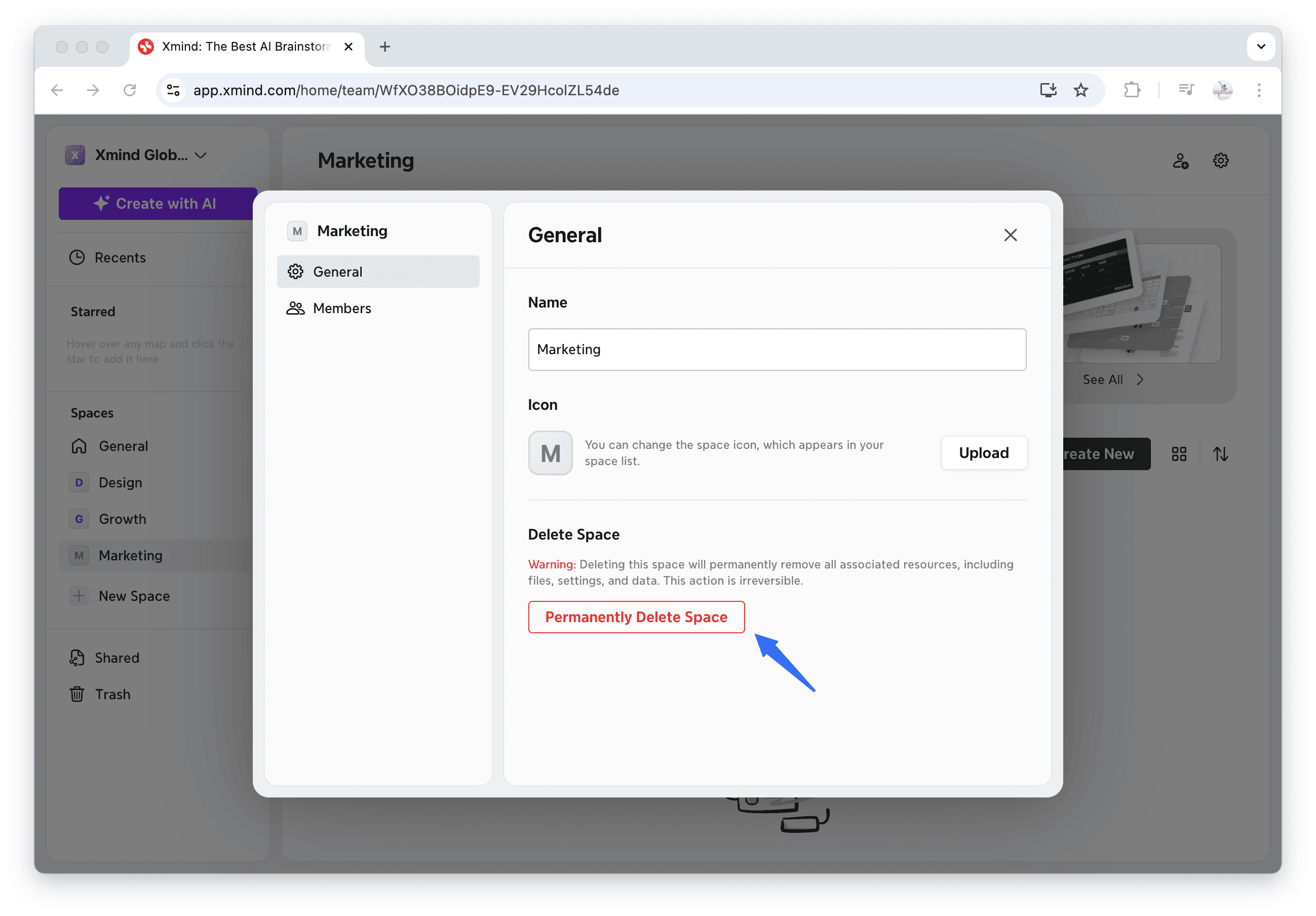
Task: Upload a new space icon
Action: [984, 452]
